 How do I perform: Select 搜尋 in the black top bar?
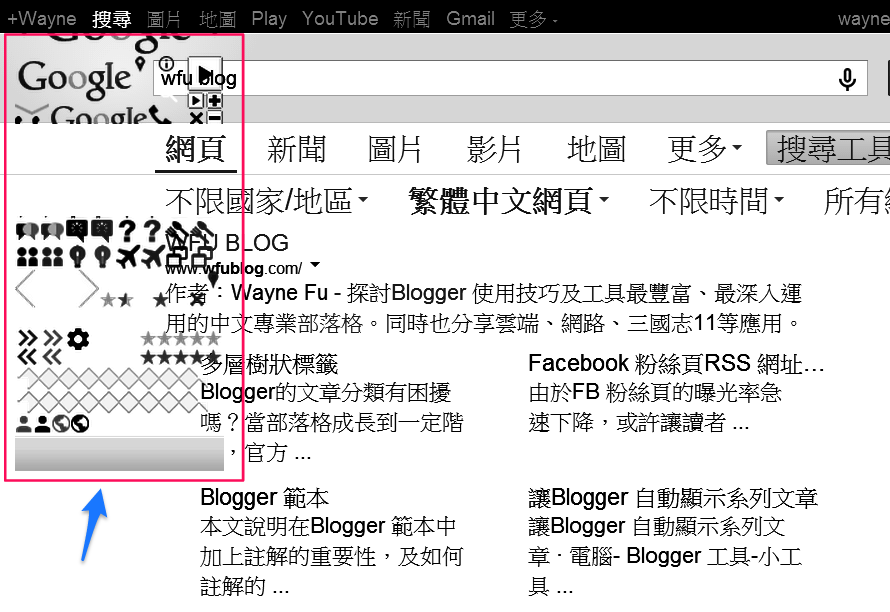tap(111, 19)
